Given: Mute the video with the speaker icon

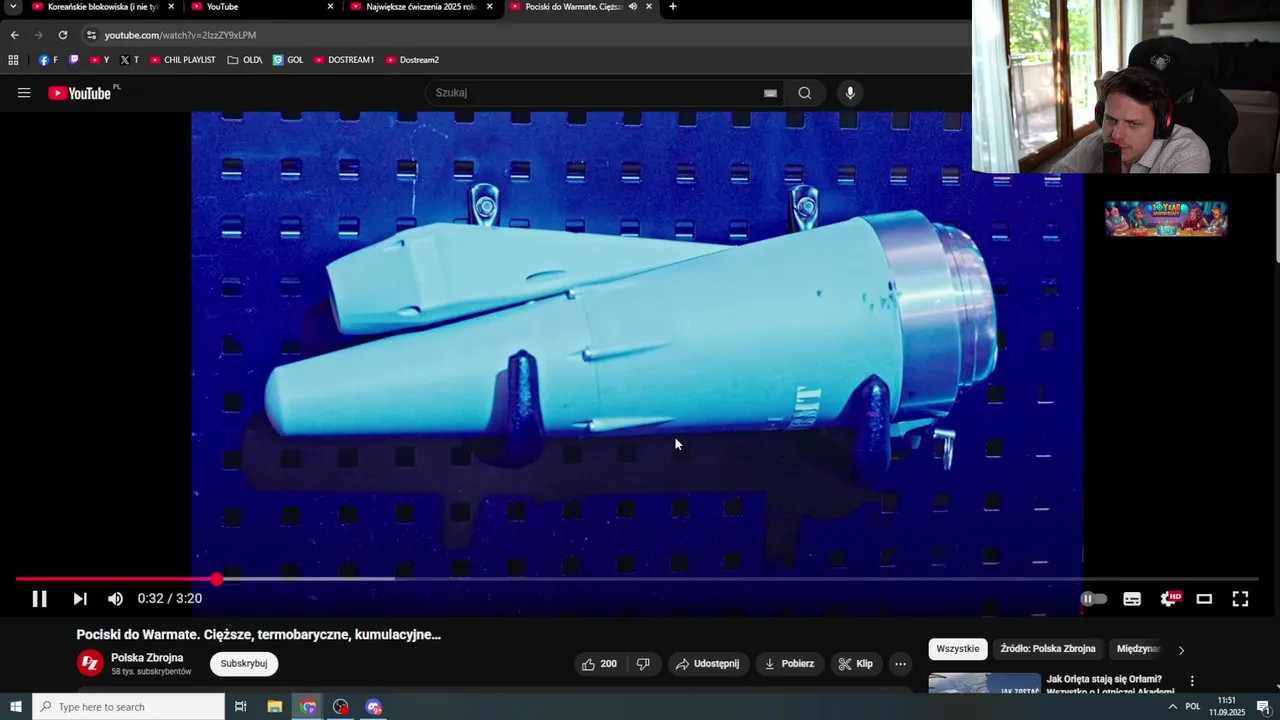Looking at the screenshot, I should [115, 599].
